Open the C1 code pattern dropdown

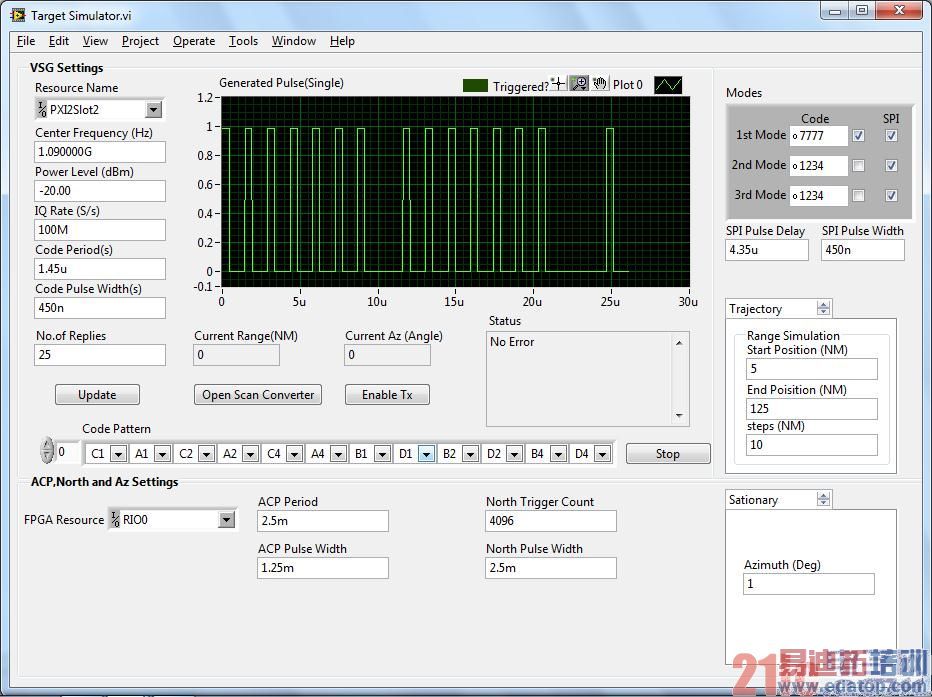[116, 453]
